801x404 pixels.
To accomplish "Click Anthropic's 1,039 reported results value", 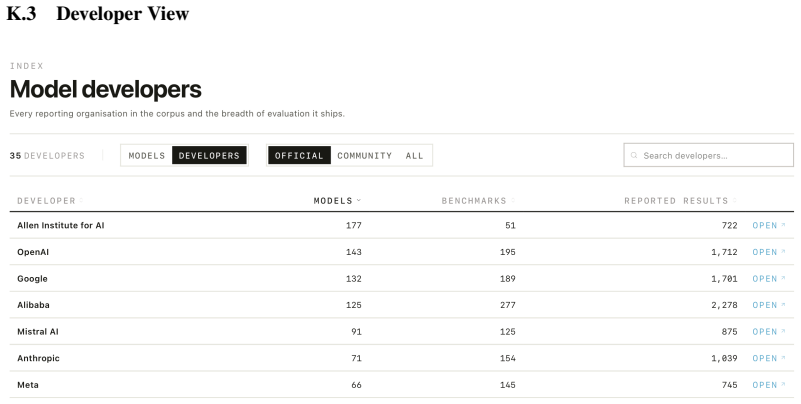I will (724, 358).
